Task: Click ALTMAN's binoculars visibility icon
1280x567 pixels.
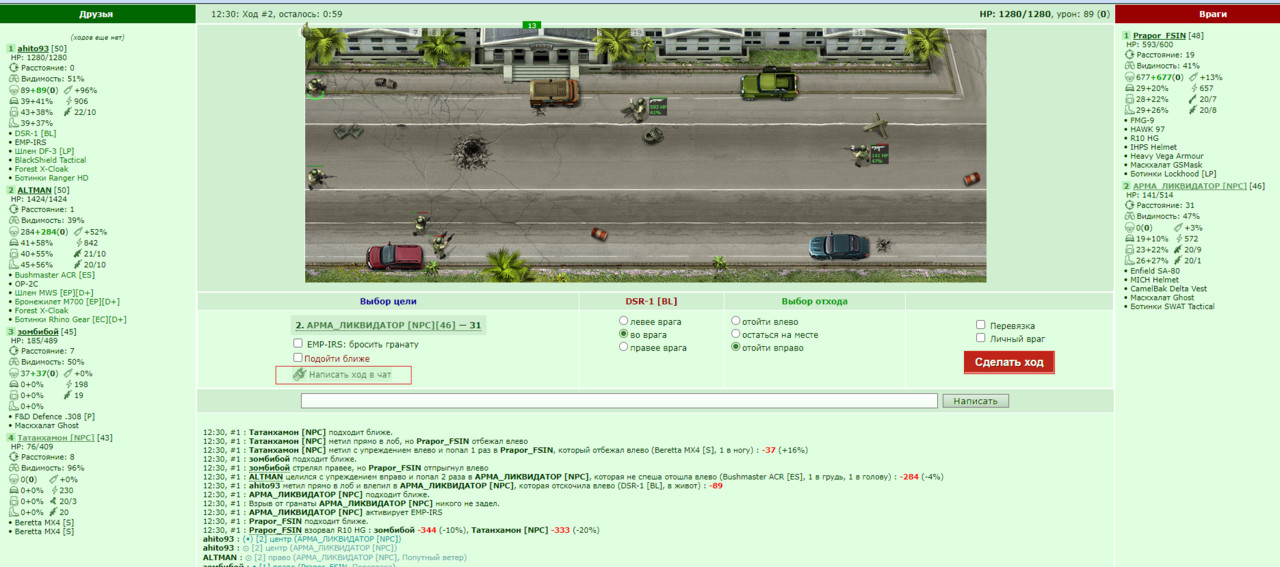Action: coord(14,220)
